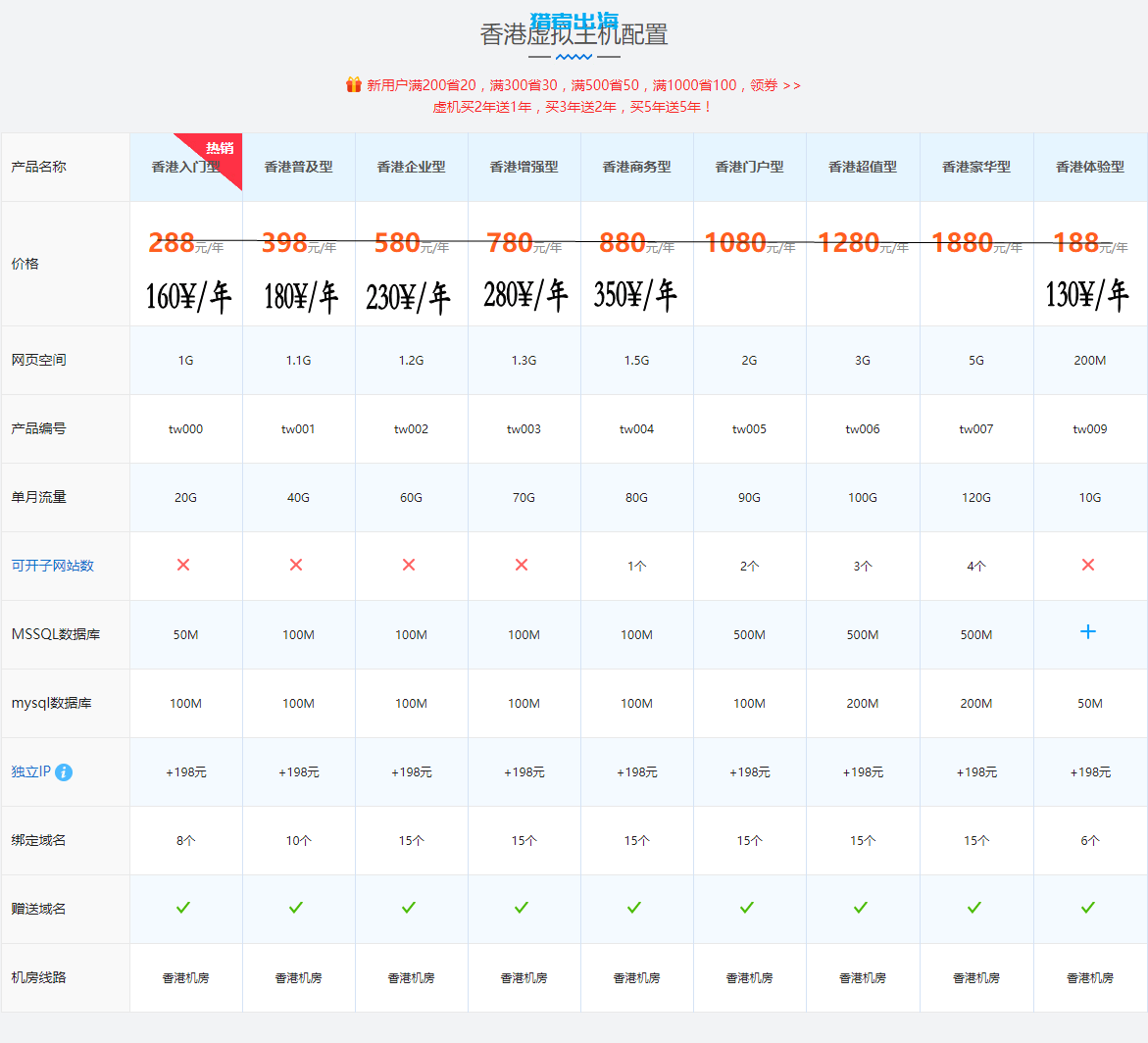Screen dimensions: 1148x1043
Task: Click the tw005 product code cell
Action: [x=750, y=429]
